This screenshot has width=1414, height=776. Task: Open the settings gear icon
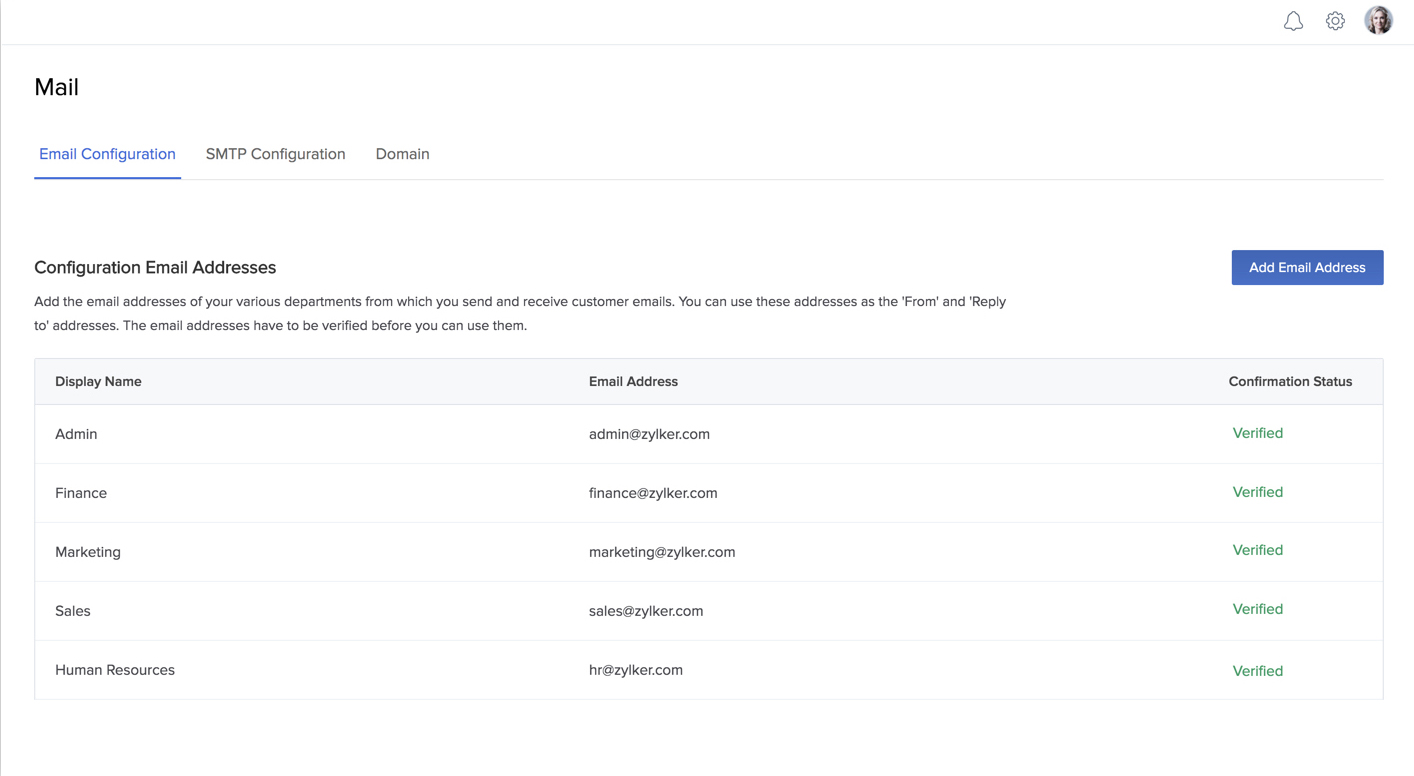1335,20
